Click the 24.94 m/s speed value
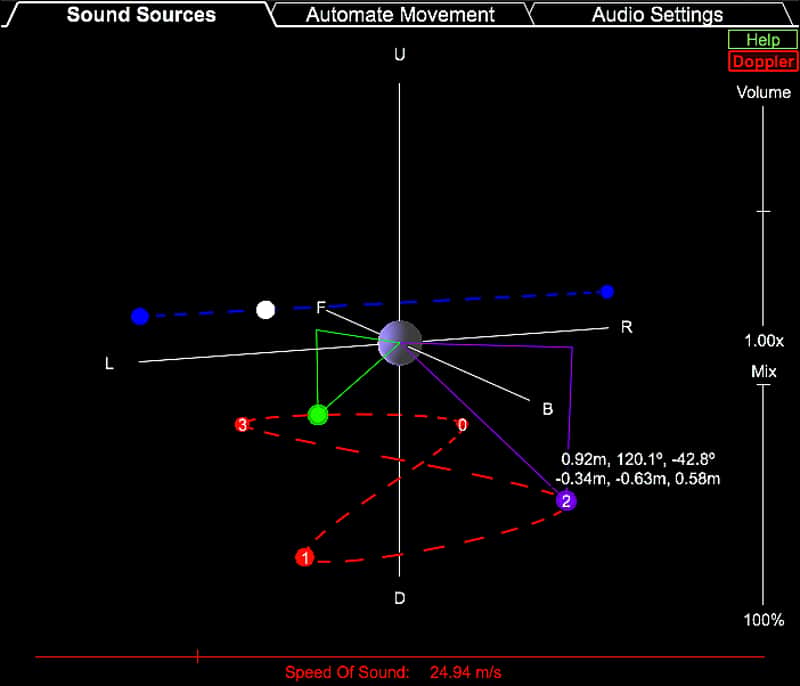Image resolution: width=800 pixels, height=686 pixels. [x=465, y=672]
